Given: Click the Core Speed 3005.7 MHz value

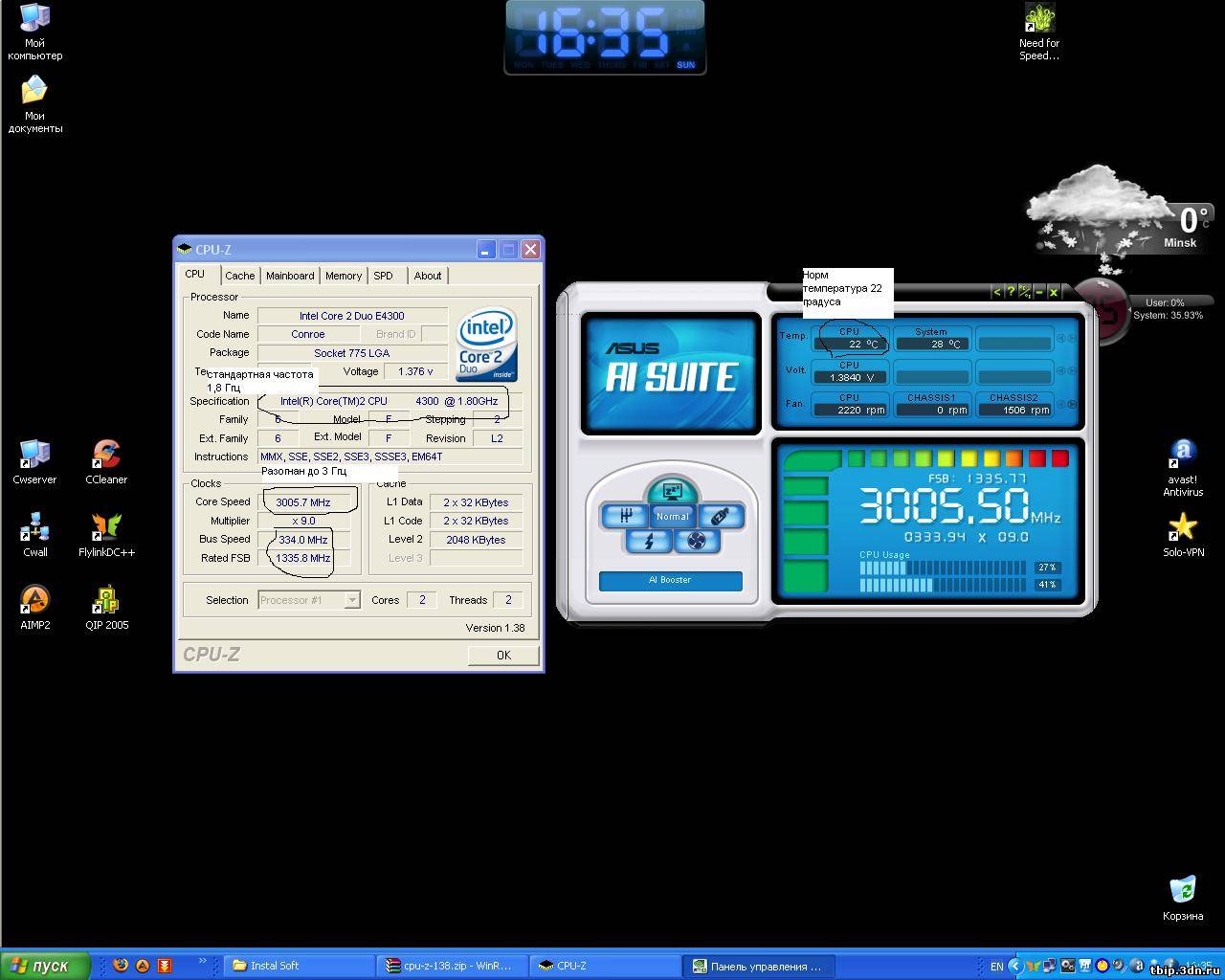Looking at the screenshot, I should tap(303, 502).
